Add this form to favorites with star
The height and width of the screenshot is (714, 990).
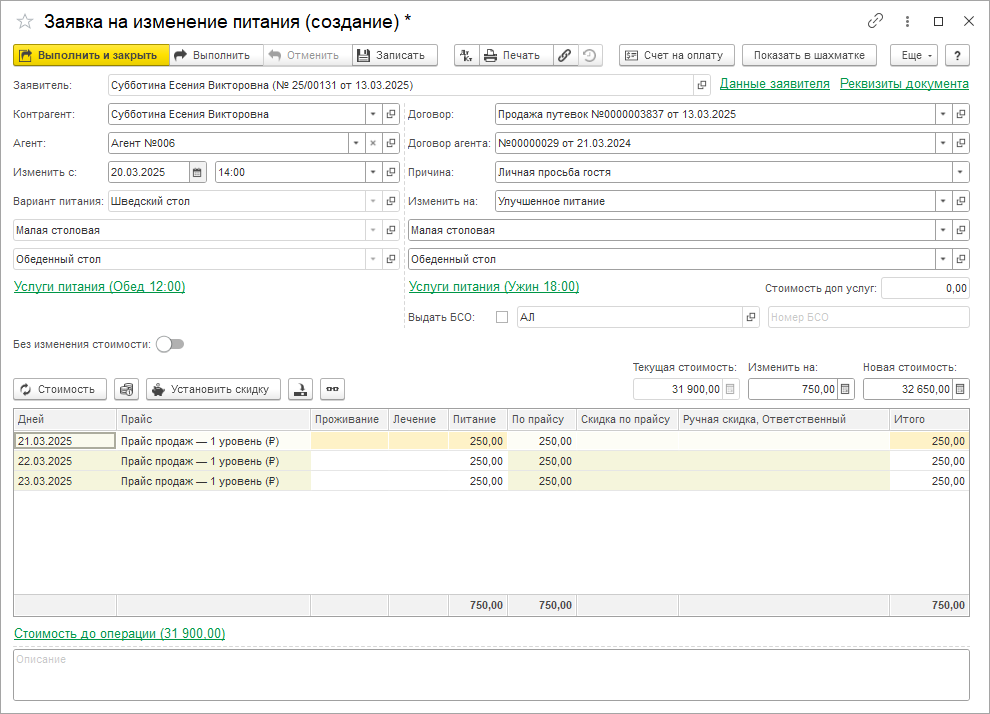tap(25, 21)
